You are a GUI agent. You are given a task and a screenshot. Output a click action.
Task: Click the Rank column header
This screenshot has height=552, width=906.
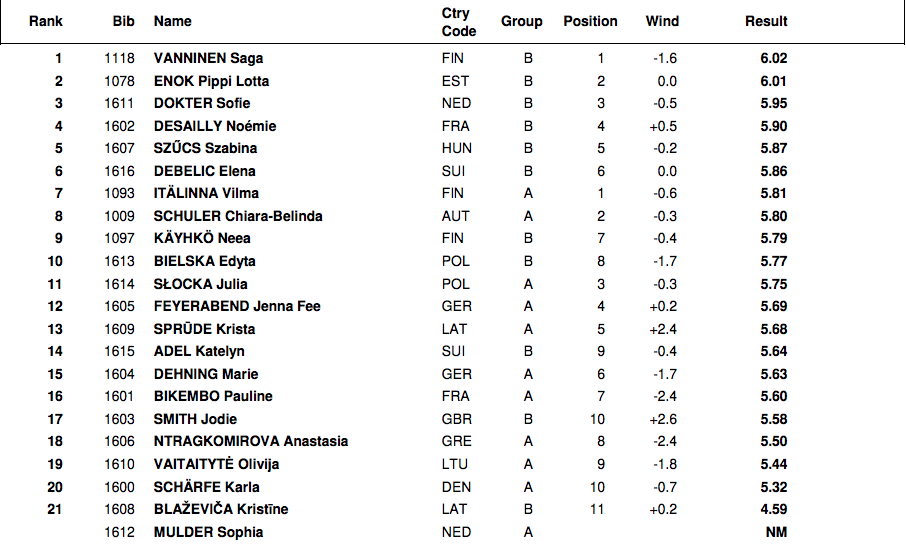(45, 21)
